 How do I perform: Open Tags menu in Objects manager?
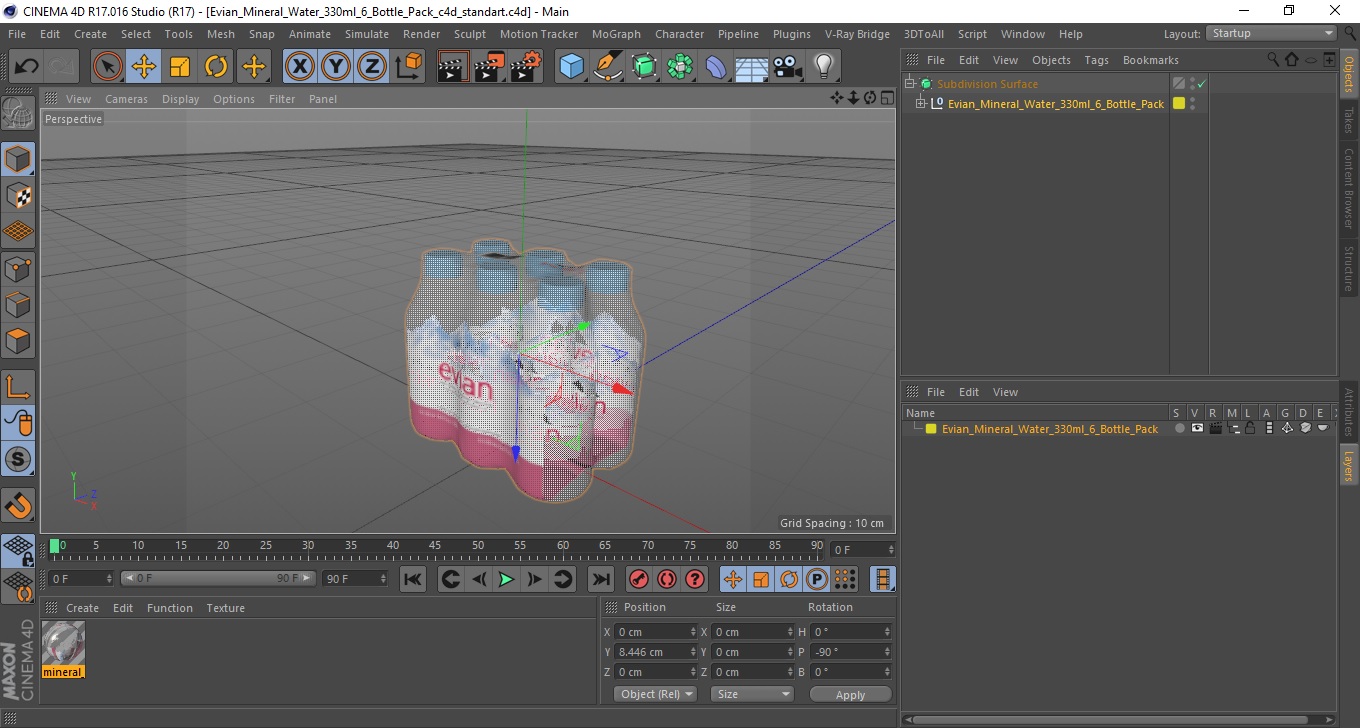(x=1097, y=60)
